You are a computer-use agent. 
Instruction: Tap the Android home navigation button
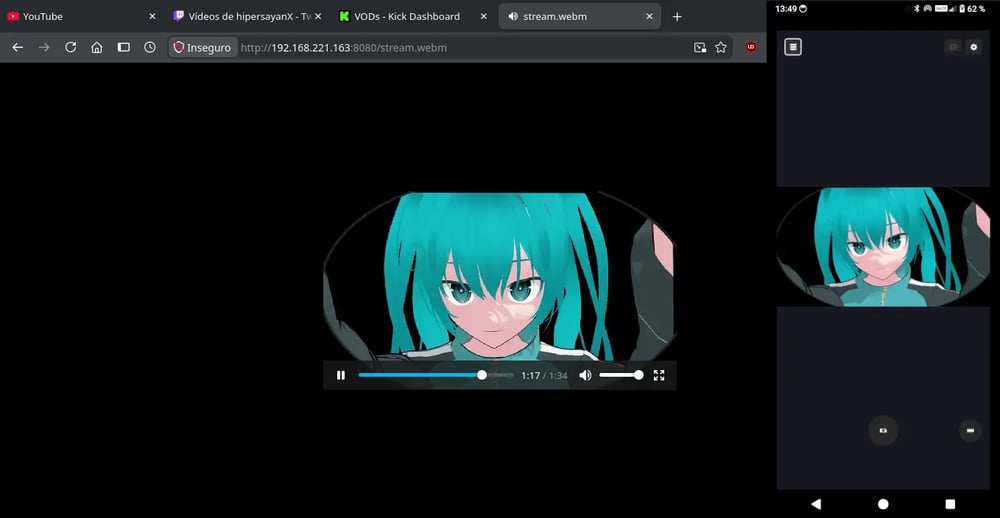[883, 504]
